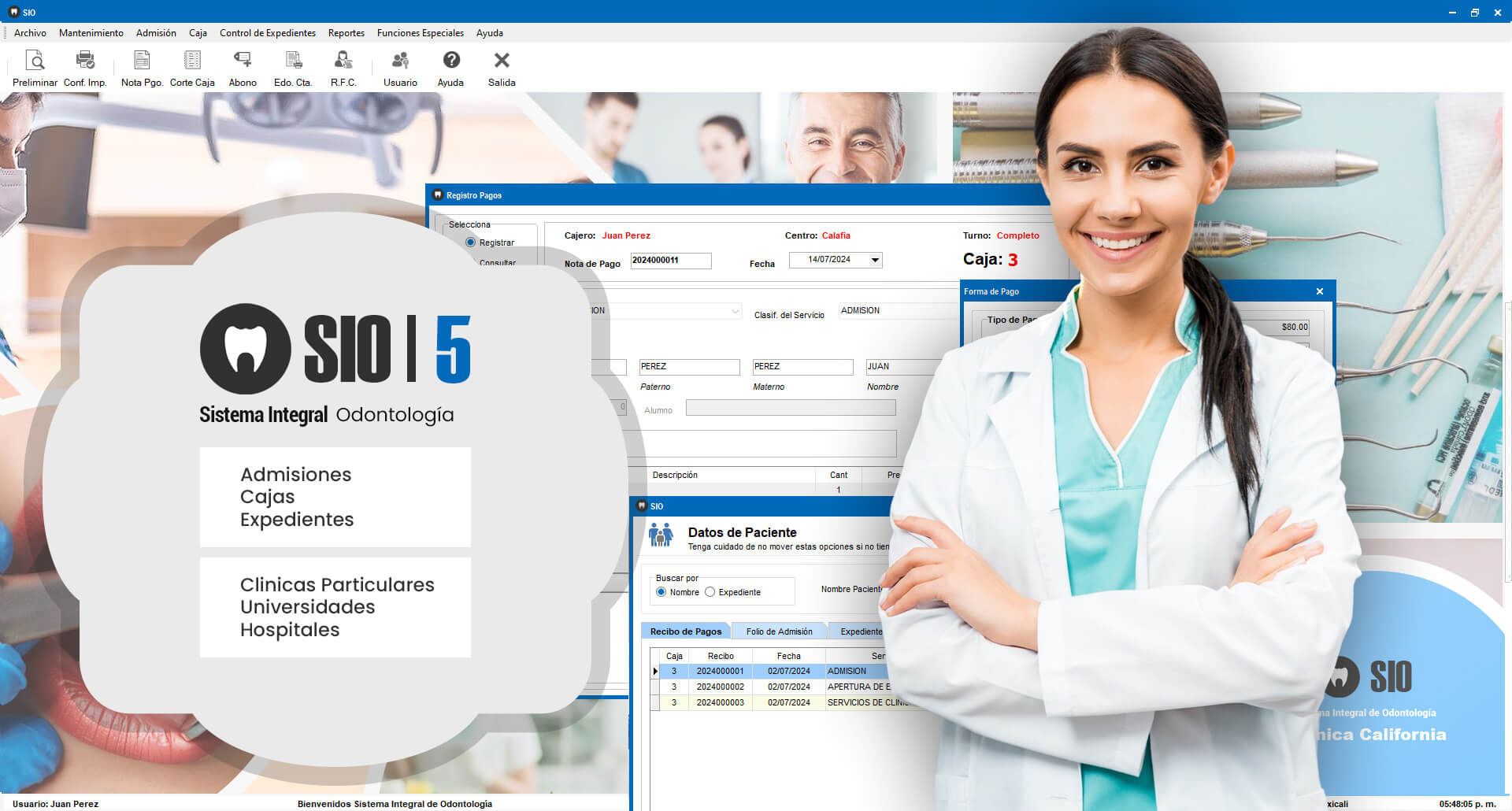Open Conf. Imp. printer settings

pyautogui.click(x=85, y=69)
